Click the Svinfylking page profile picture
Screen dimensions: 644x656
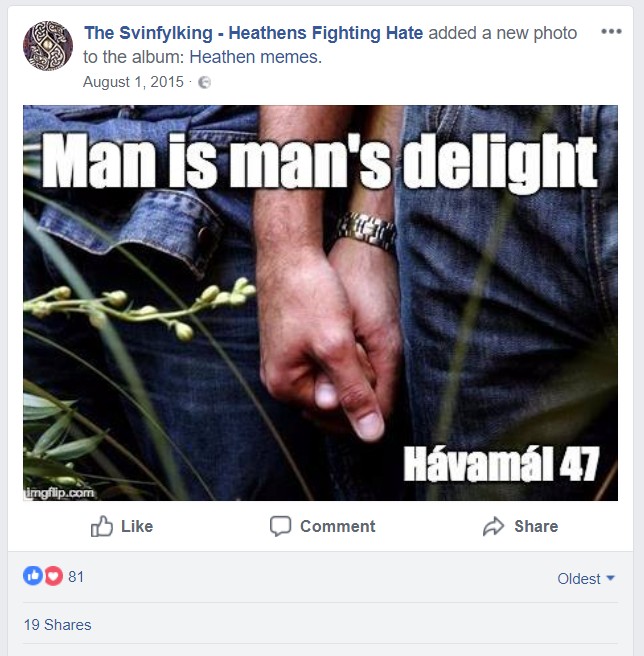[48, 46]
